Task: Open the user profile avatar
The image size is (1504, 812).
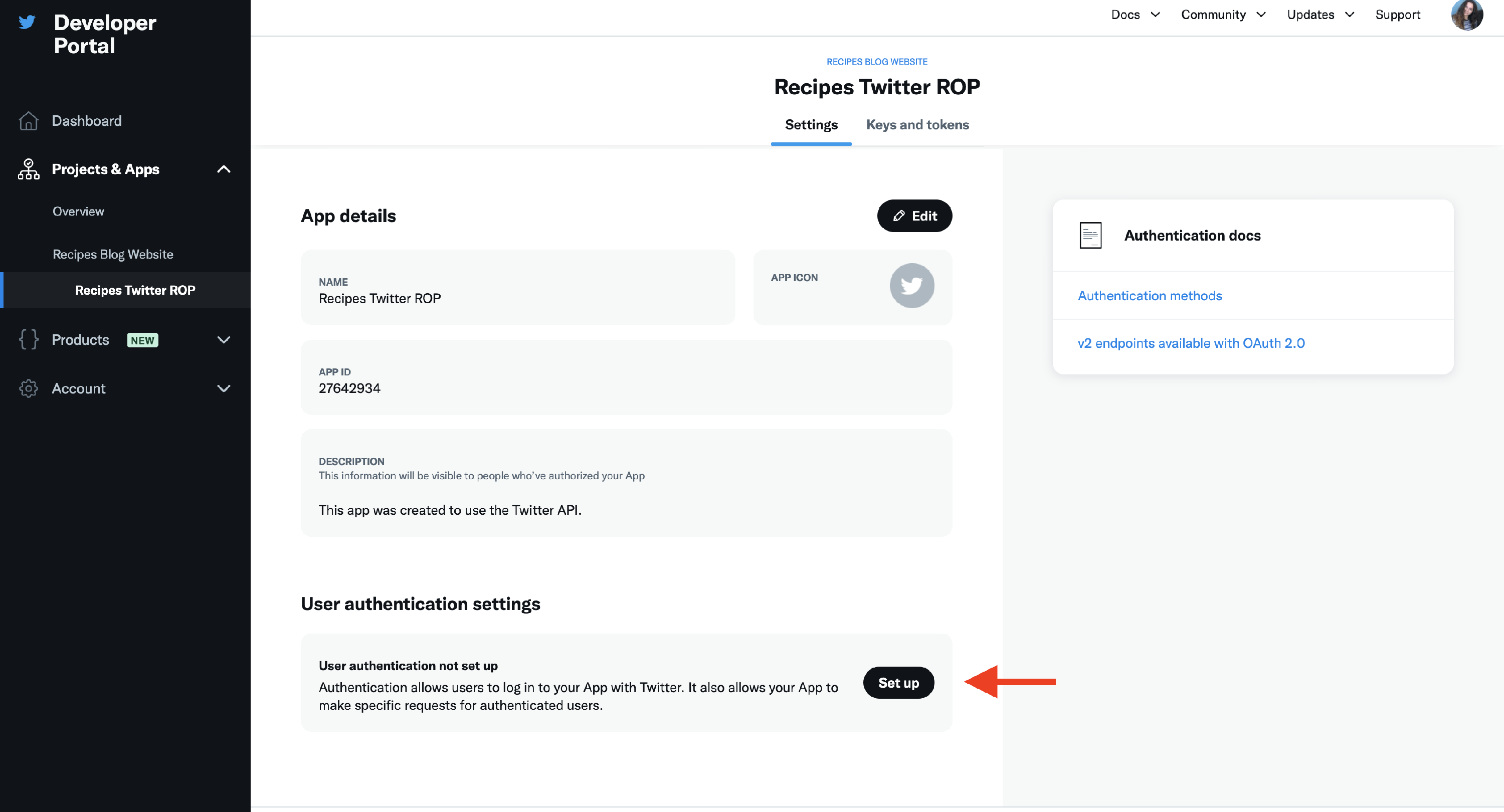Action: tap(1466, 15)
